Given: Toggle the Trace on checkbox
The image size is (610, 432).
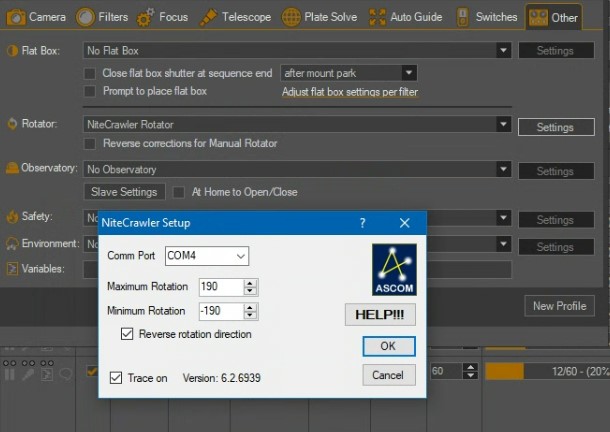Looking at the screenshot, I should coord(116,378).
